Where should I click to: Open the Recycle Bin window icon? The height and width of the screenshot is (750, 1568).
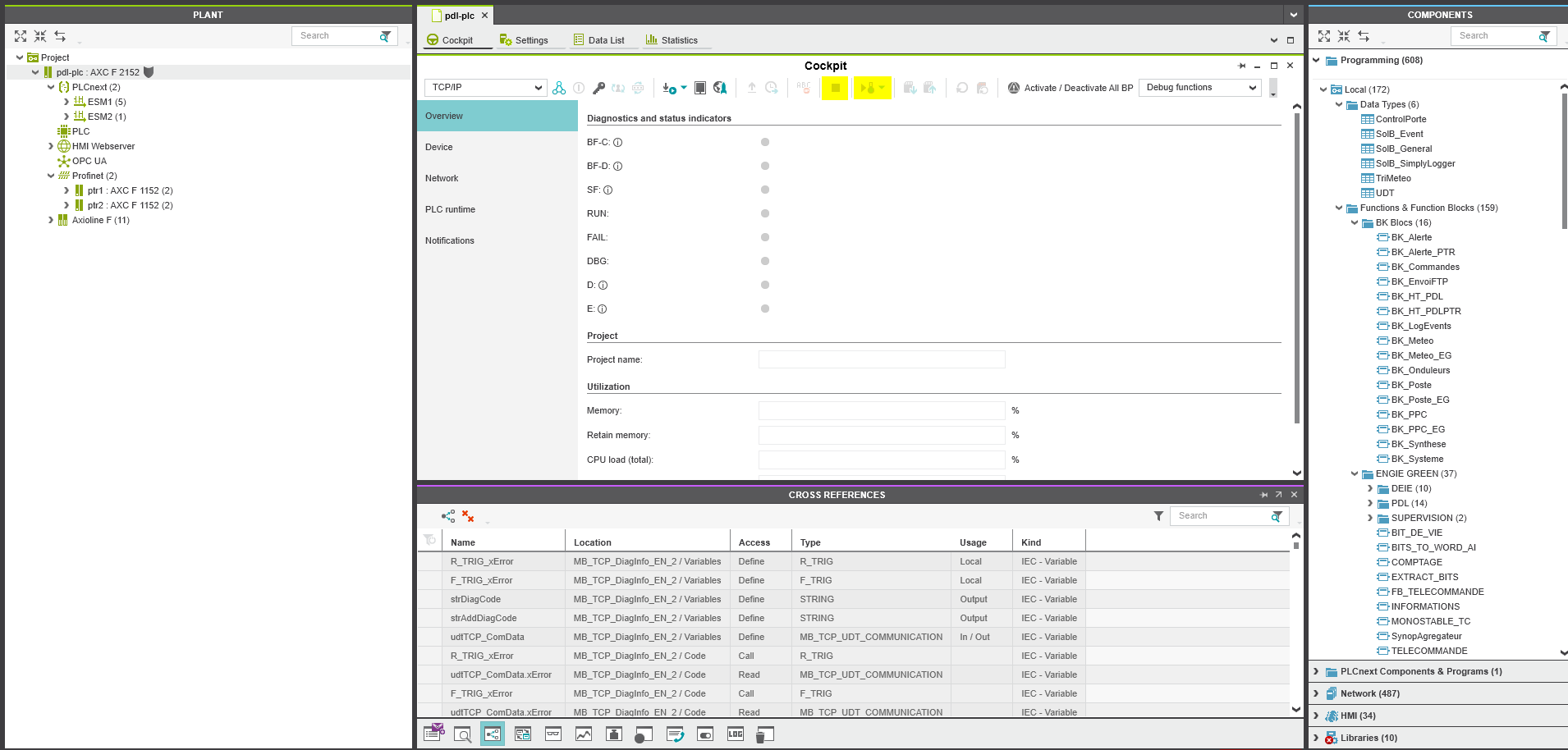click(x=765, y=734)
